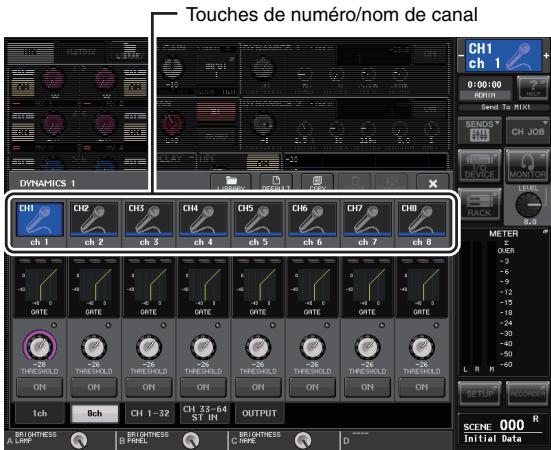Click the 0:00:00 ADMIN time display

click(485, 89)
